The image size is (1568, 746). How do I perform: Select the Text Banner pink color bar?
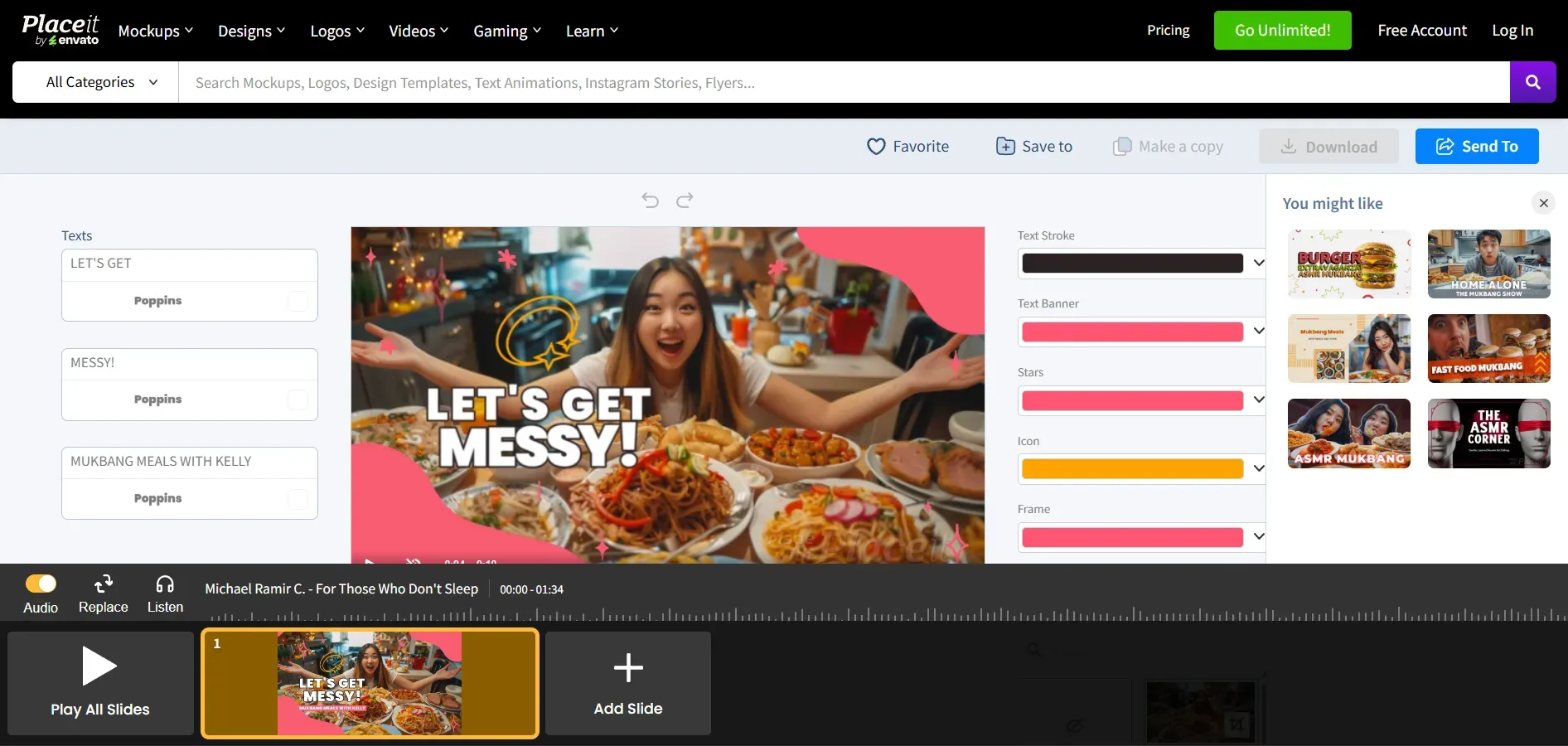click(1131, 332)
